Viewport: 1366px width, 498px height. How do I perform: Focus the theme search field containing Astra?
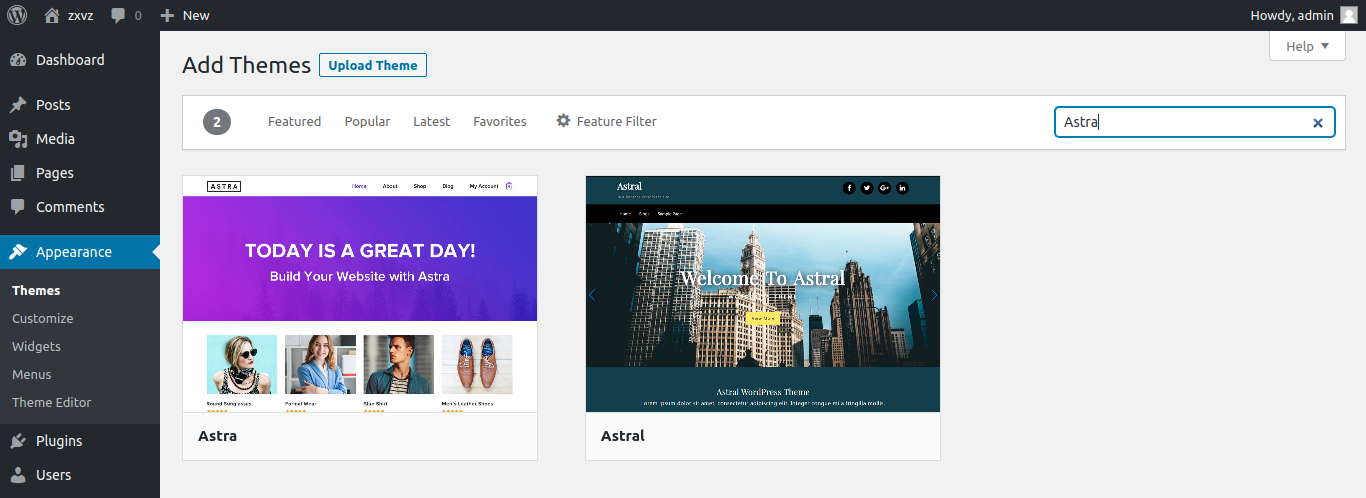pyautogui.click(x=1195, y=122)
